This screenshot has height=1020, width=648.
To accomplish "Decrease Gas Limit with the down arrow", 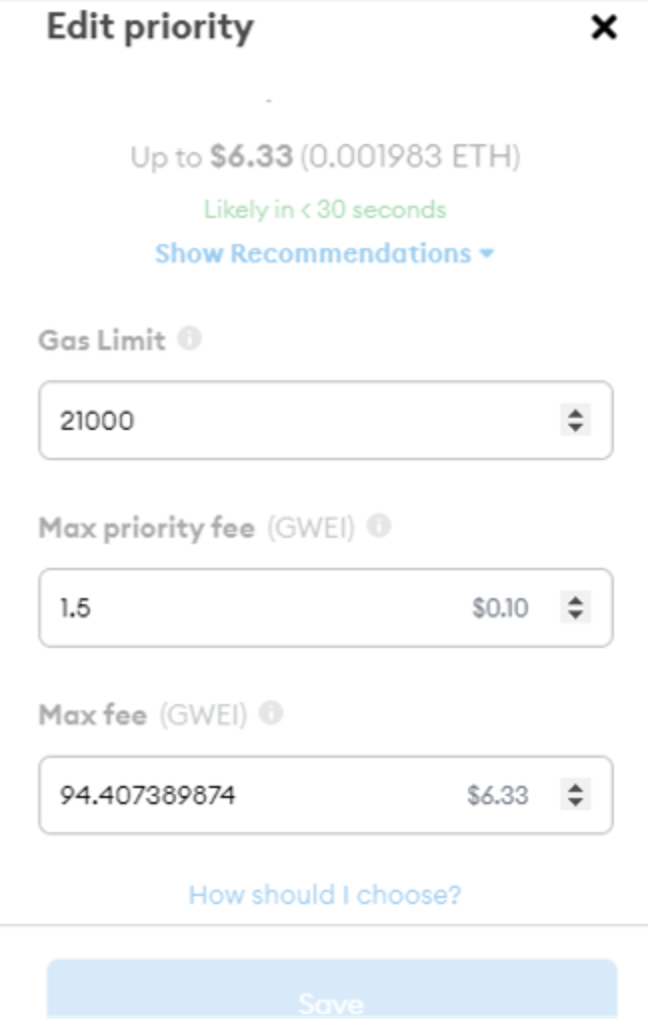I will (x=575, y=427).
